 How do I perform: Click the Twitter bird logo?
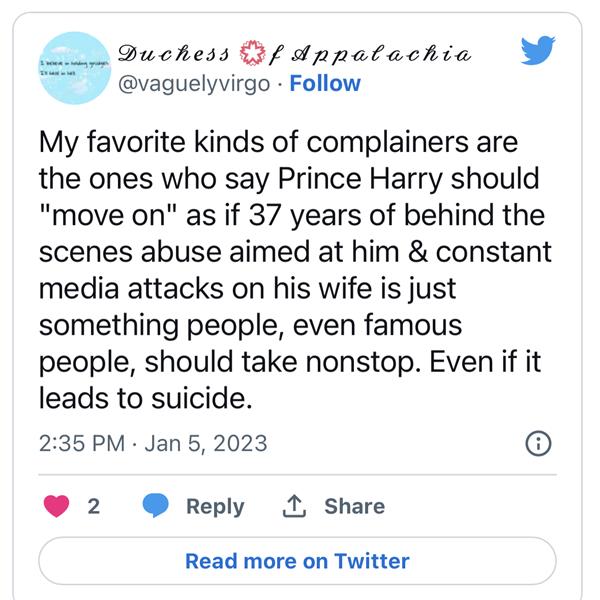click(537, 49)
